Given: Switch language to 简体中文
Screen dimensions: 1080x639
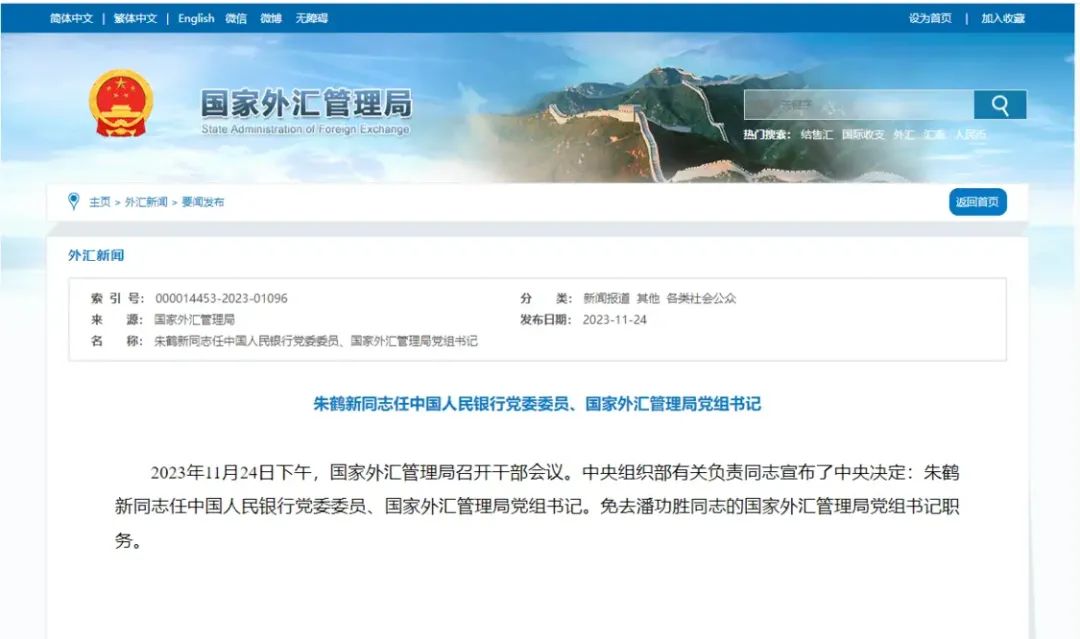Looking at the screenshot, I should [71, 19].
